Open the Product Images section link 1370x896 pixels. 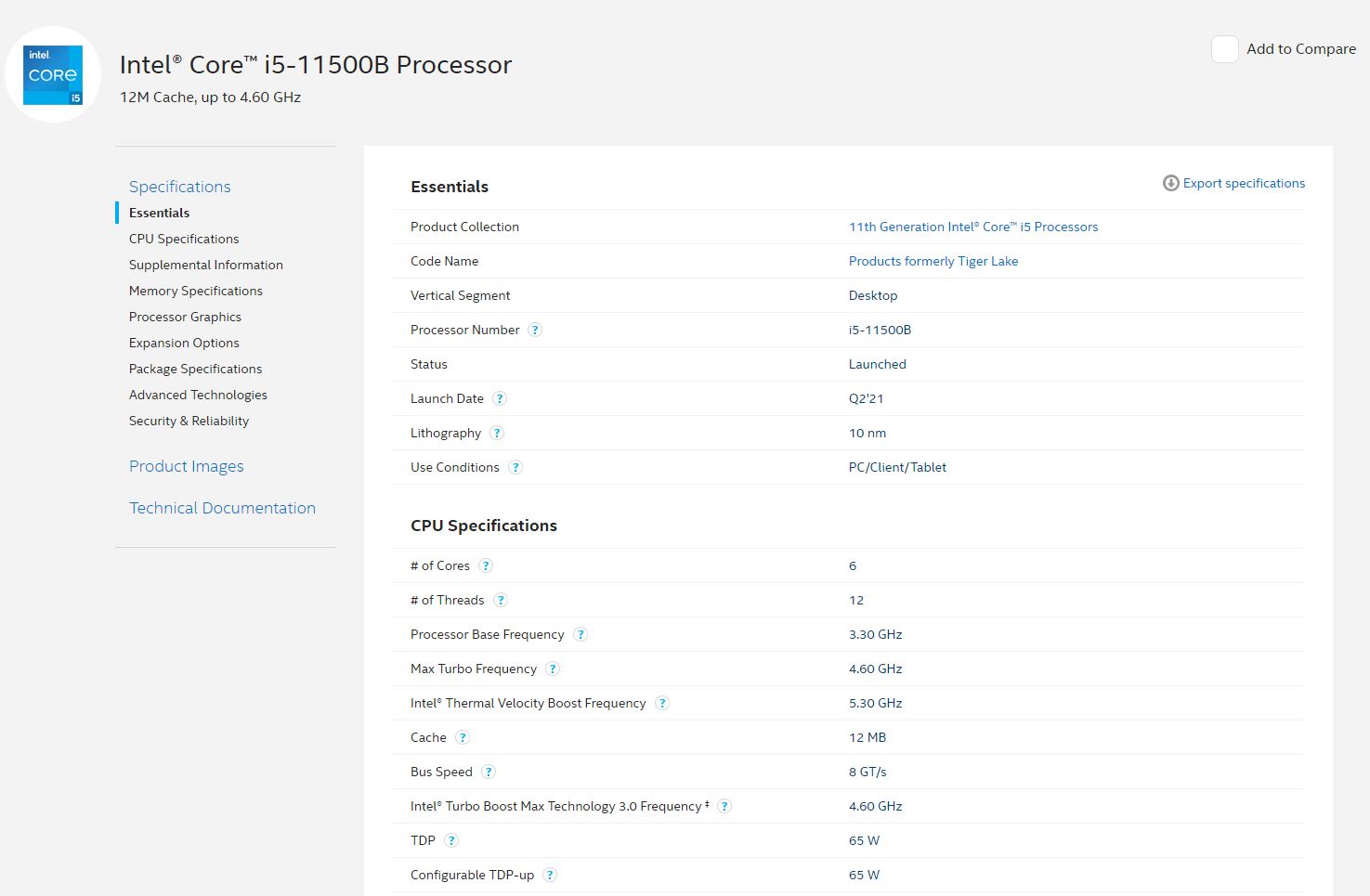click(186, 466)
